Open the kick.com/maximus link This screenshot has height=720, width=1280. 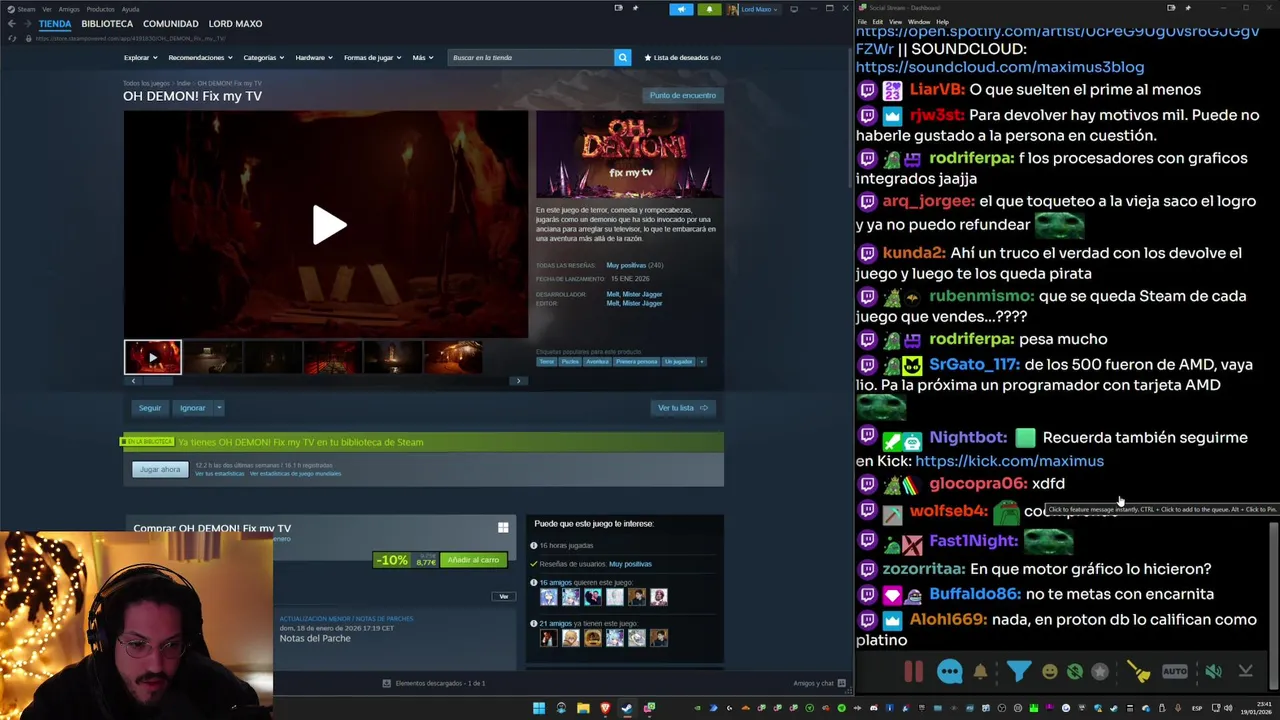[x=1010, y=461]
